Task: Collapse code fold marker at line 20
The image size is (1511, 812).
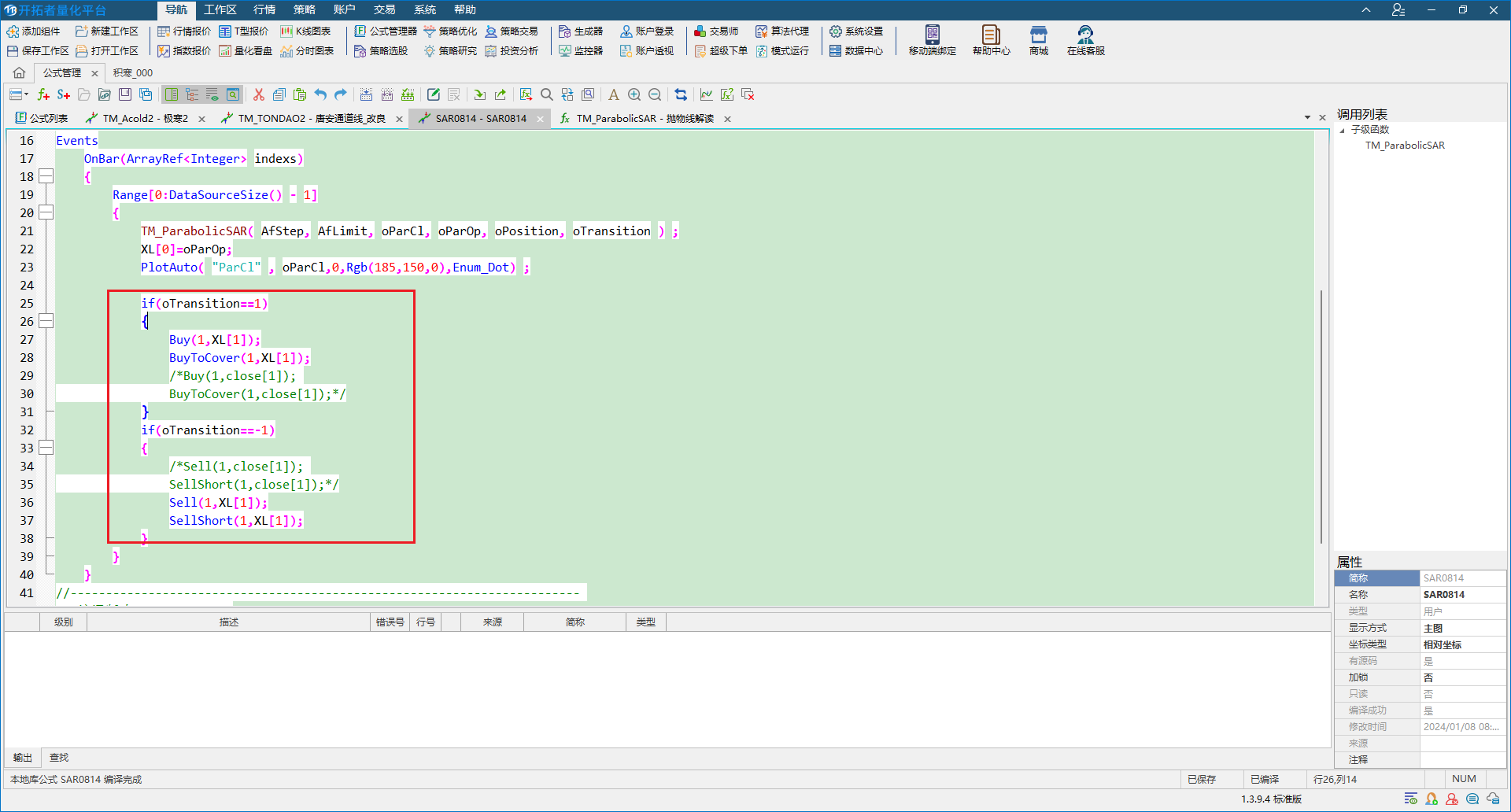Action: pos(46,212)
